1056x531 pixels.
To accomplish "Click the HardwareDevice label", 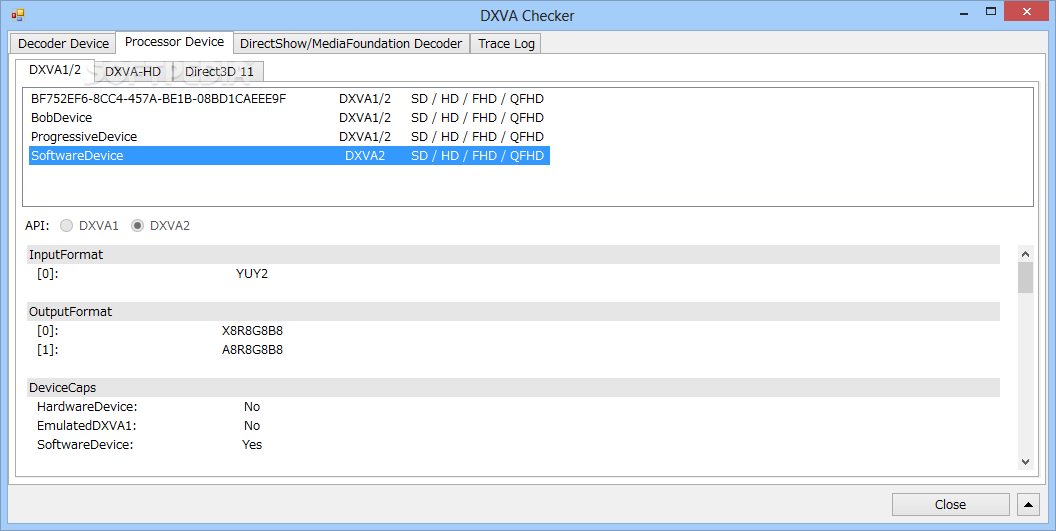I will pyautogui.click(x=87, y=407).
